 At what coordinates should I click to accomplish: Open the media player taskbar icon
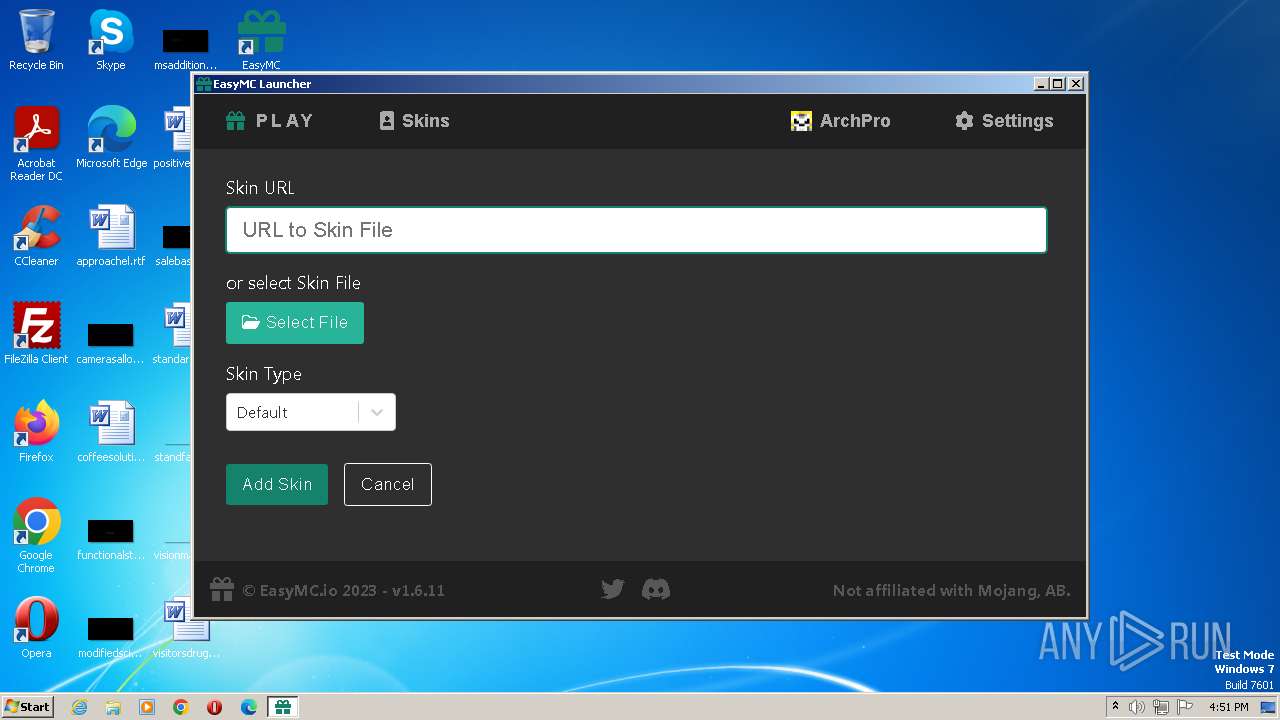tap(147, 707)
